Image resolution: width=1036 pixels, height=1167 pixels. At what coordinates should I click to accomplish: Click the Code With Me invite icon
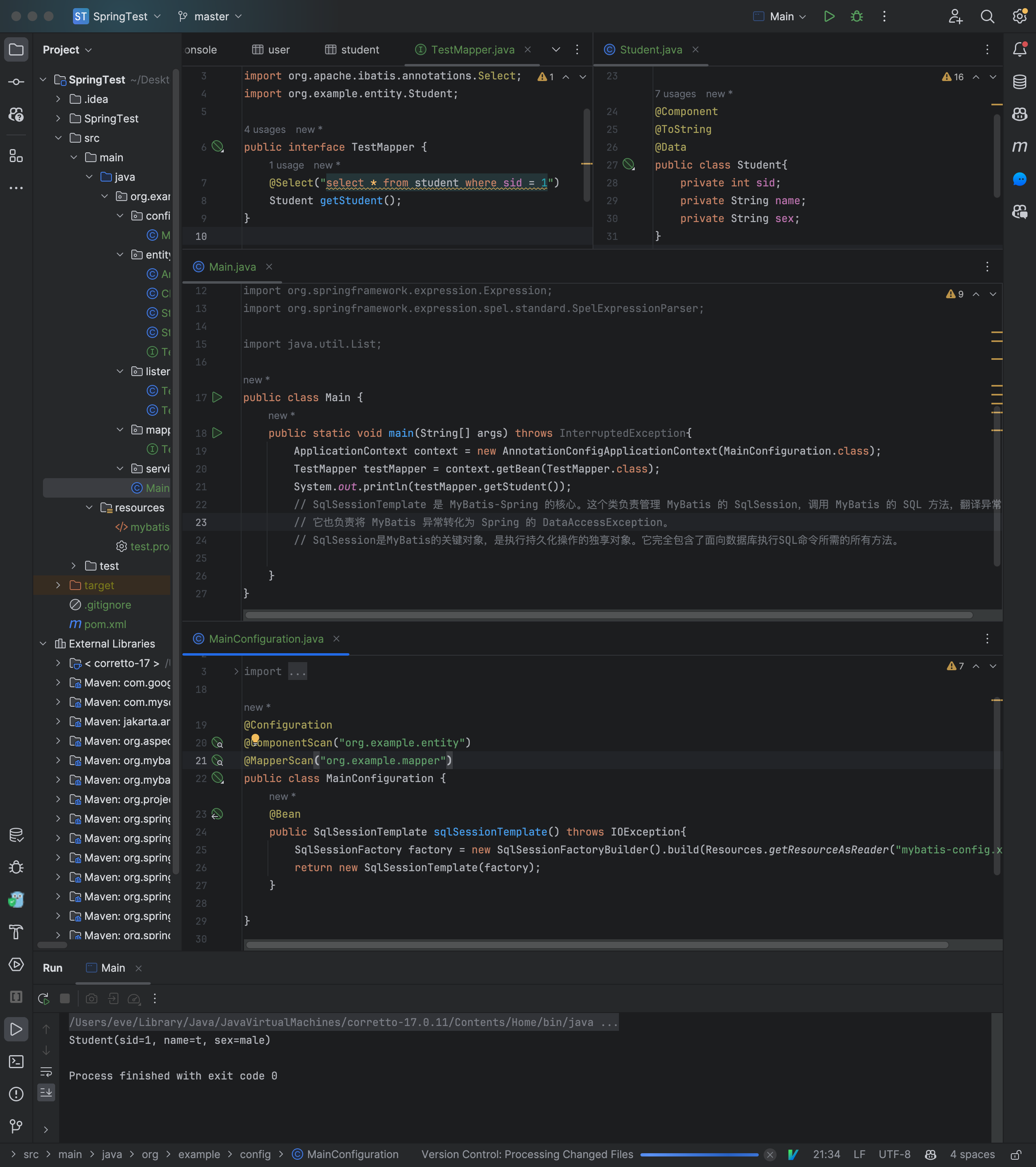[x=956, y=17]
